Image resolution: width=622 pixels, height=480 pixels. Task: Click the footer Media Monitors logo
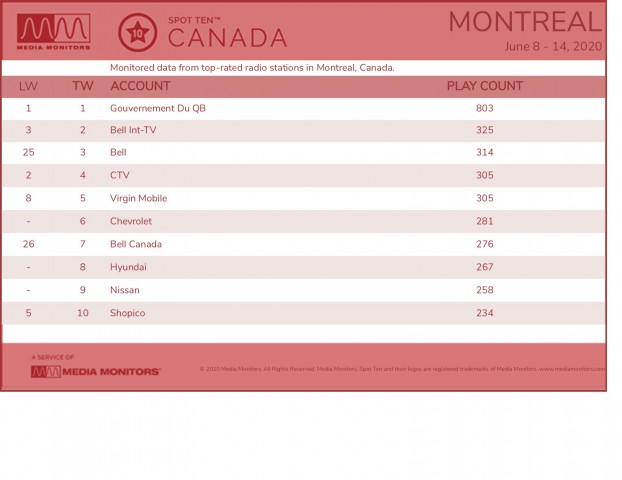click(x=96, y=372)
